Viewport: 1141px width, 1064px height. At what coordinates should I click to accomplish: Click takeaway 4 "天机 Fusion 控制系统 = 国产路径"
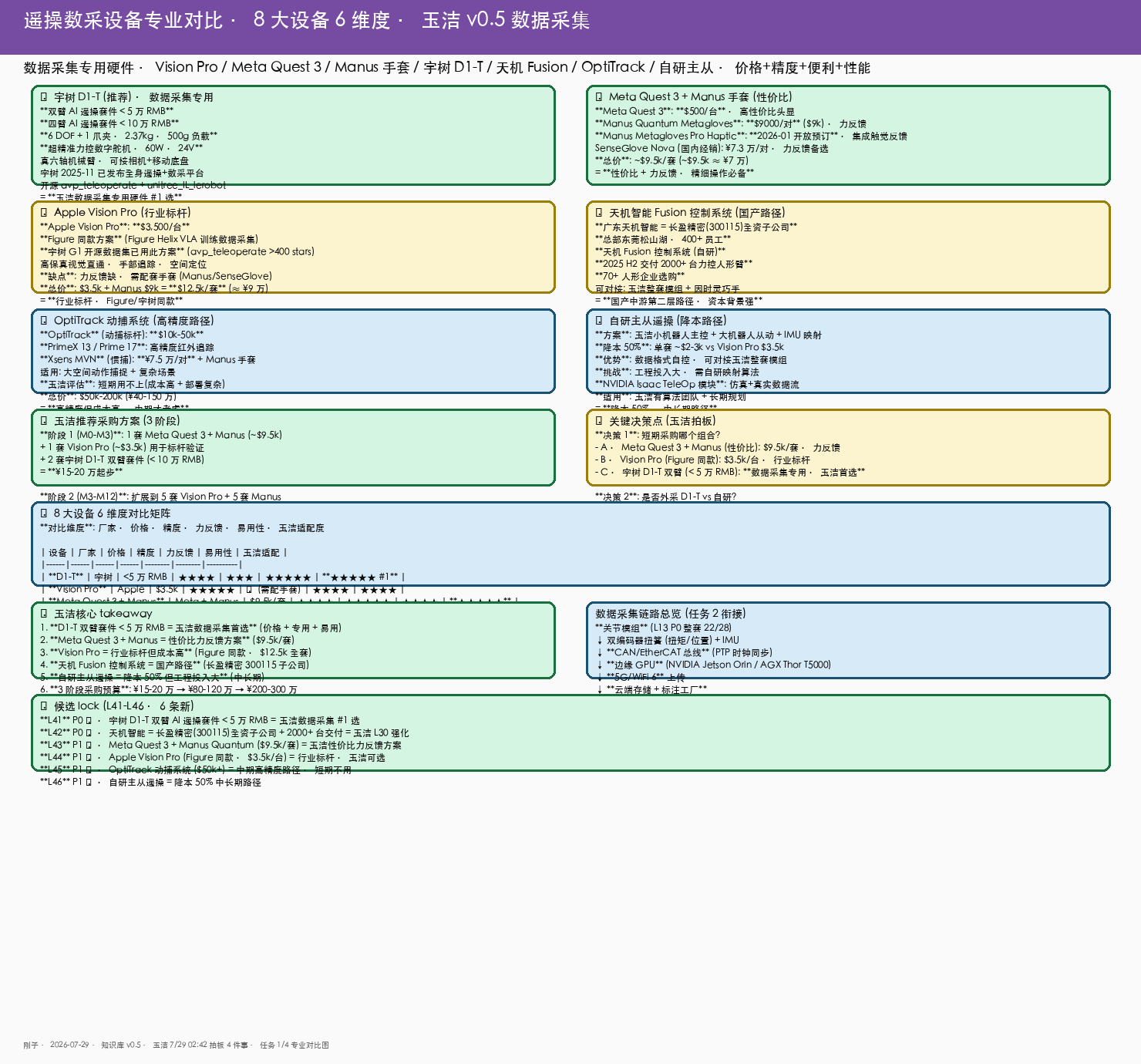click(174, 665)
